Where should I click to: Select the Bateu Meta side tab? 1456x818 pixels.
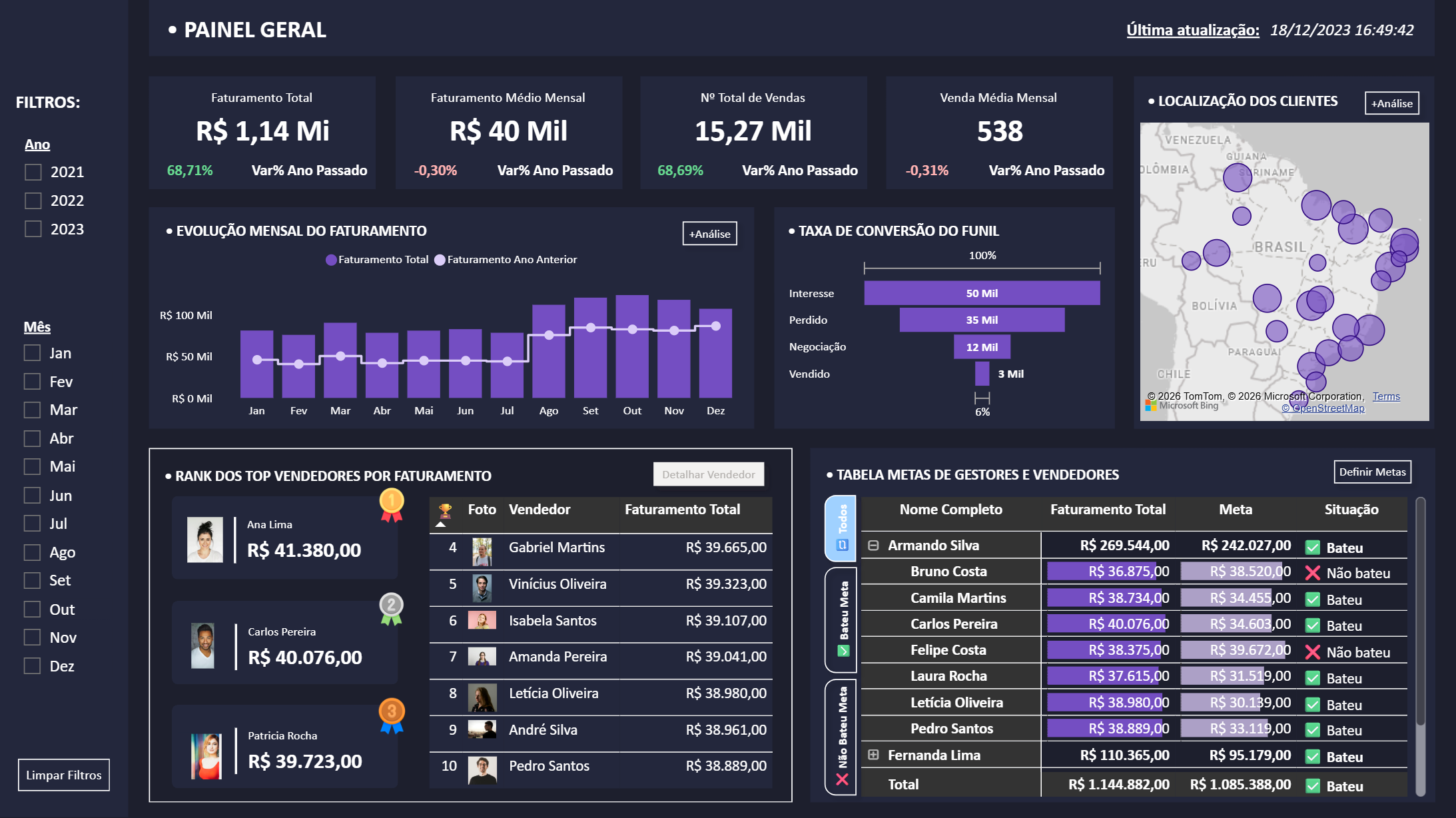pyautogui.click(x=843, y=619)
